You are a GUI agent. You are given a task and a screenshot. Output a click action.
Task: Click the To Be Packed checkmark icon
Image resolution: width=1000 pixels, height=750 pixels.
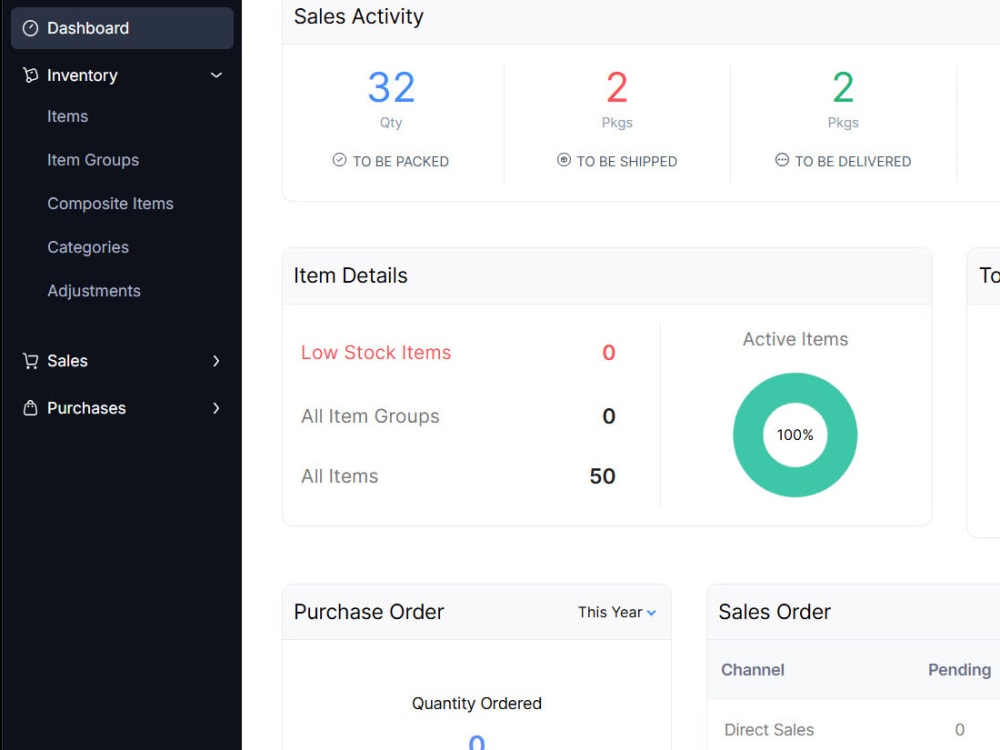tap(339, 160)
